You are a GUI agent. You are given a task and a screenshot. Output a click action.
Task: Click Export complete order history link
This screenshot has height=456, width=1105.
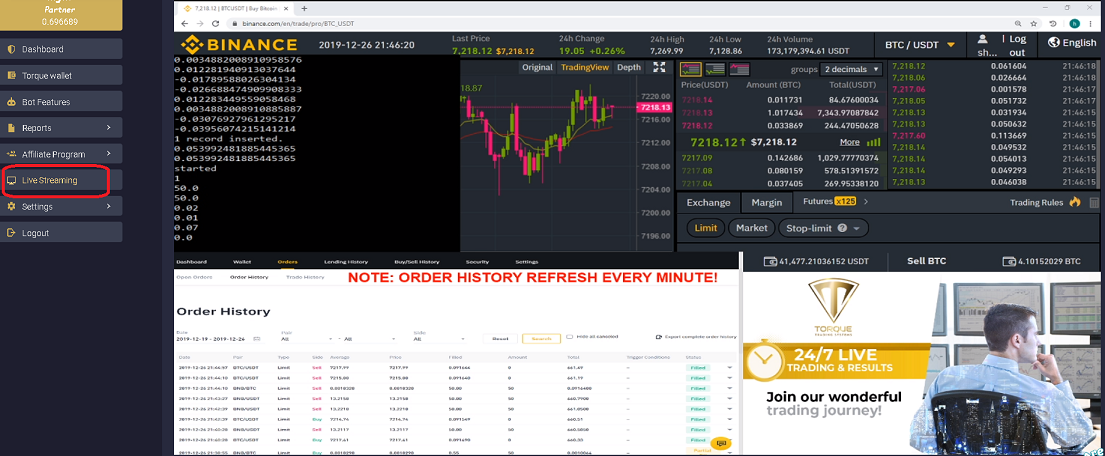[696, 337]
